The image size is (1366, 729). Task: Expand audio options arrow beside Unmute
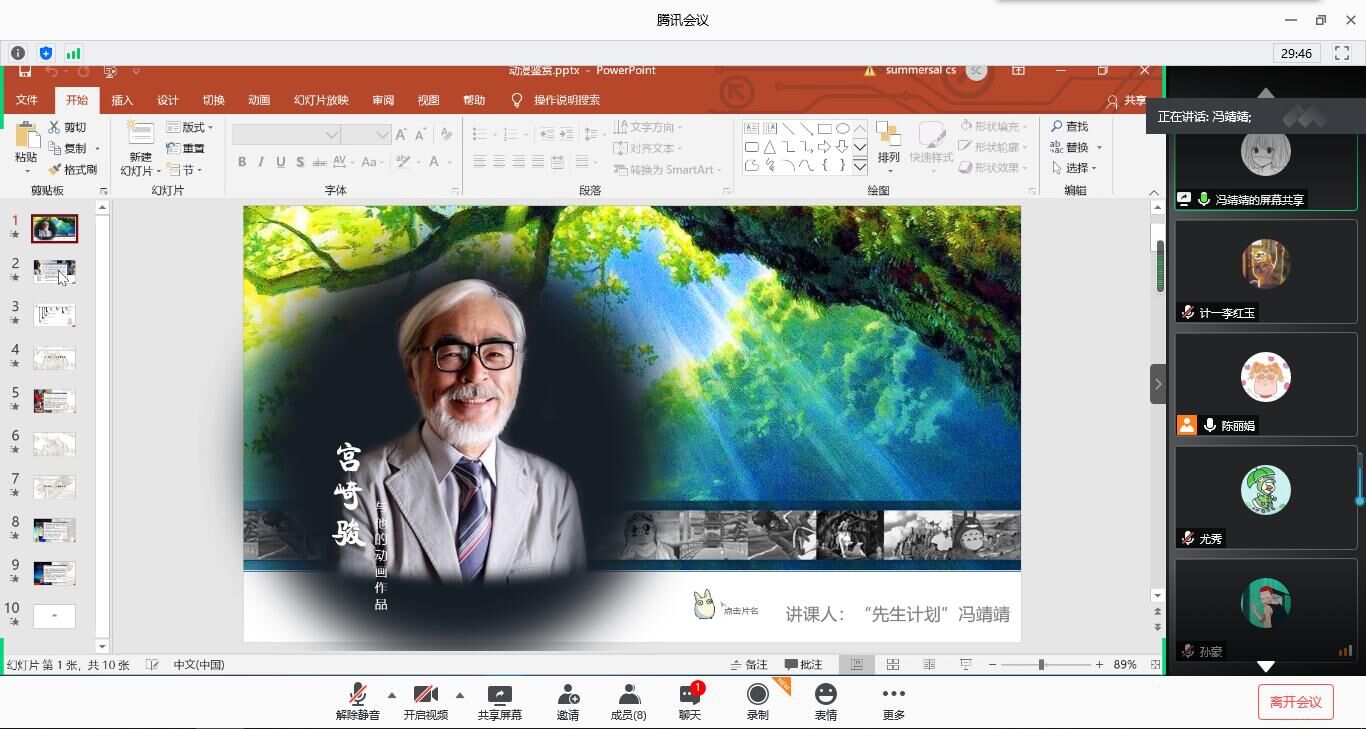[x=391, y=695]
